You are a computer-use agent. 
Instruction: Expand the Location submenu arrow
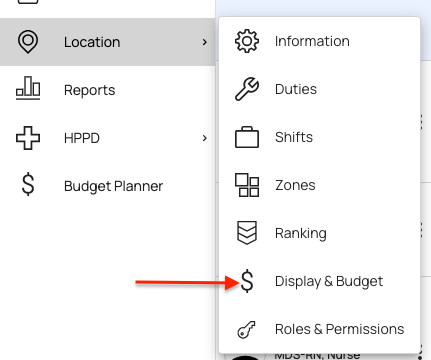tap(205, 42)
